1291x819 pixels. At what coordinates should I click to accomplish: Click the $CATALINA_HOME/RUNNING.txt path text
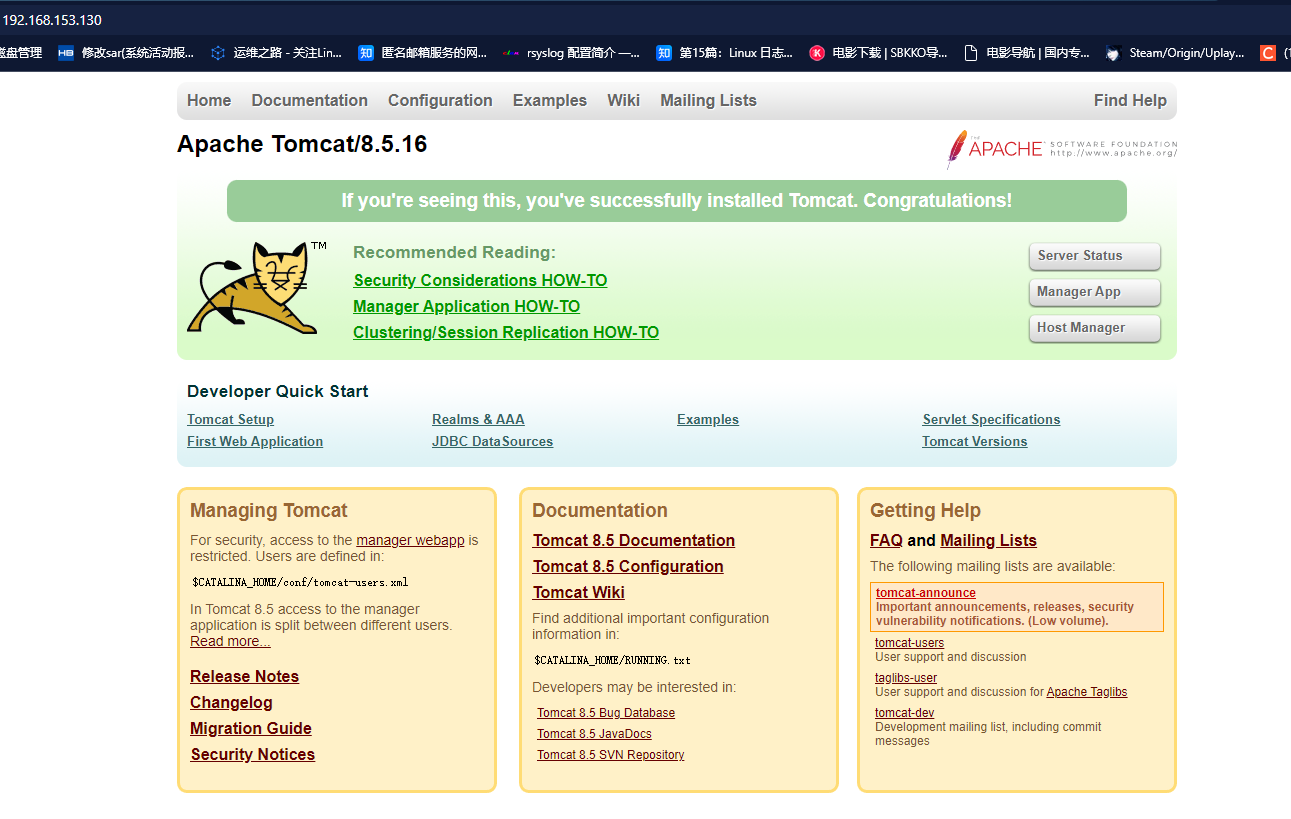(x=612, y=660)
